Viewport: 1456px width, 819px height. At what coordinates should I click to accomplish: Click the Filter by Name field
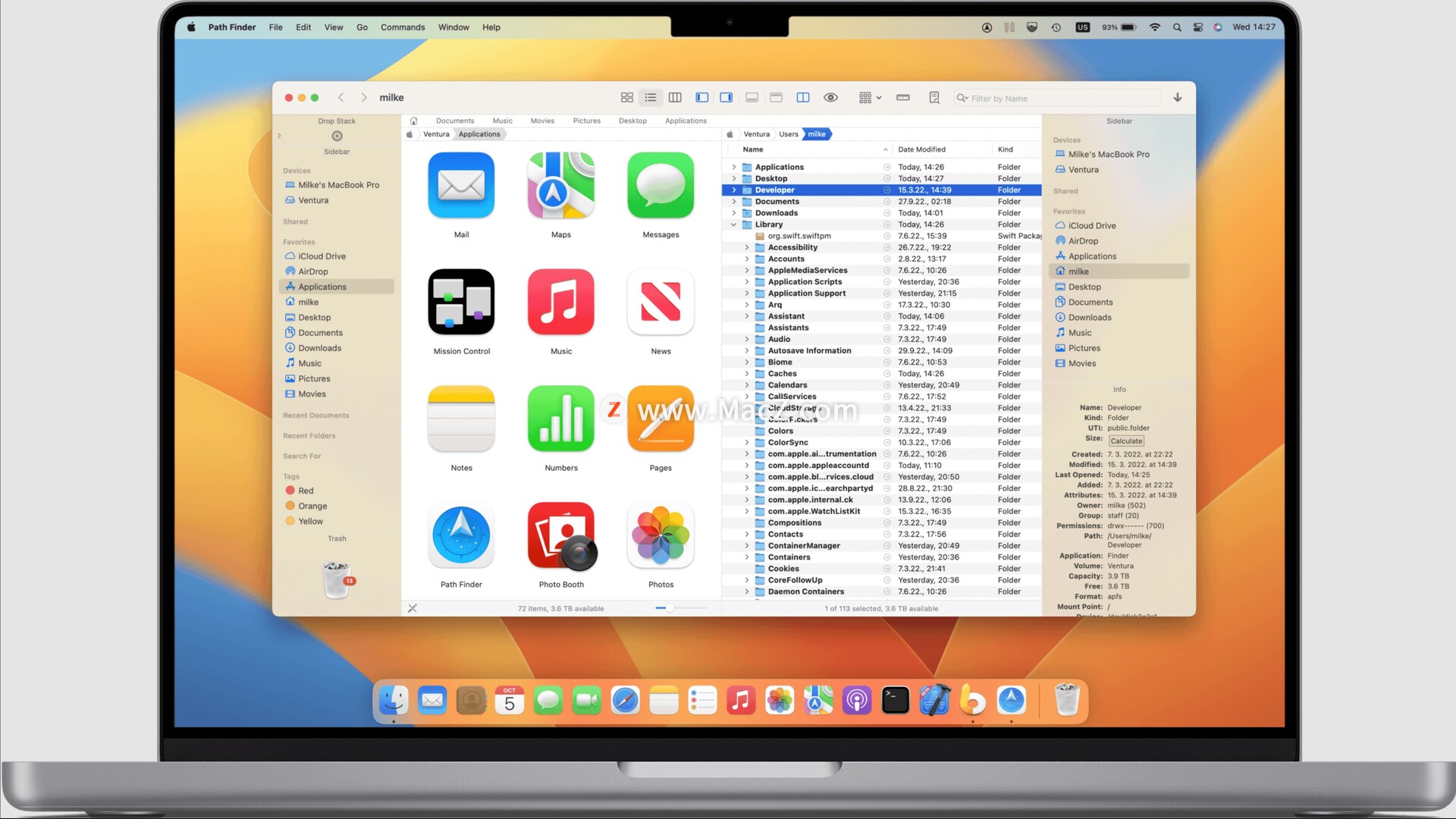1057,99
